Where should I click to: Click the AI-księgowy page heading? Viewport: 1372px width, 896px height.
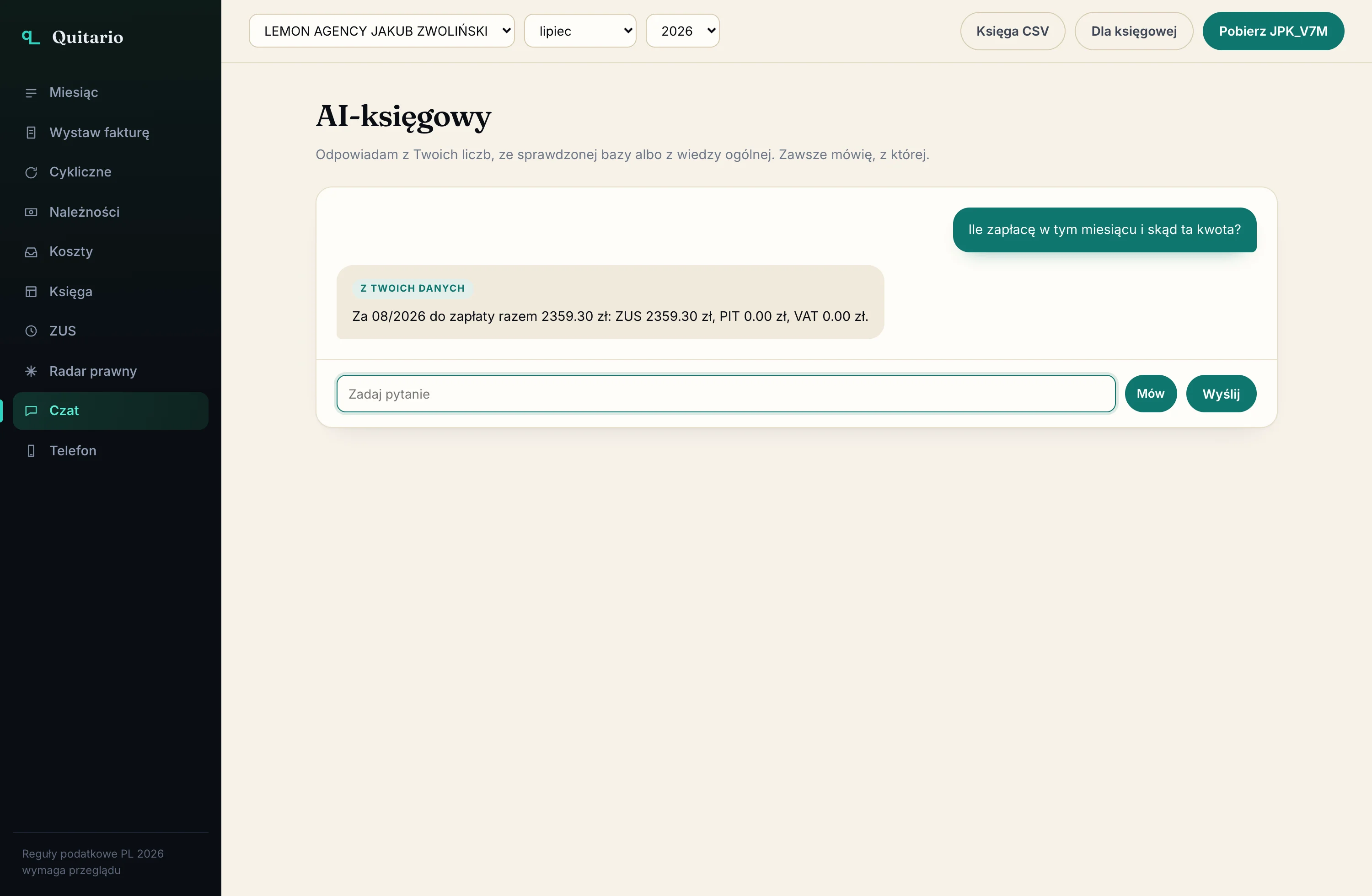(x=403, y=117)
